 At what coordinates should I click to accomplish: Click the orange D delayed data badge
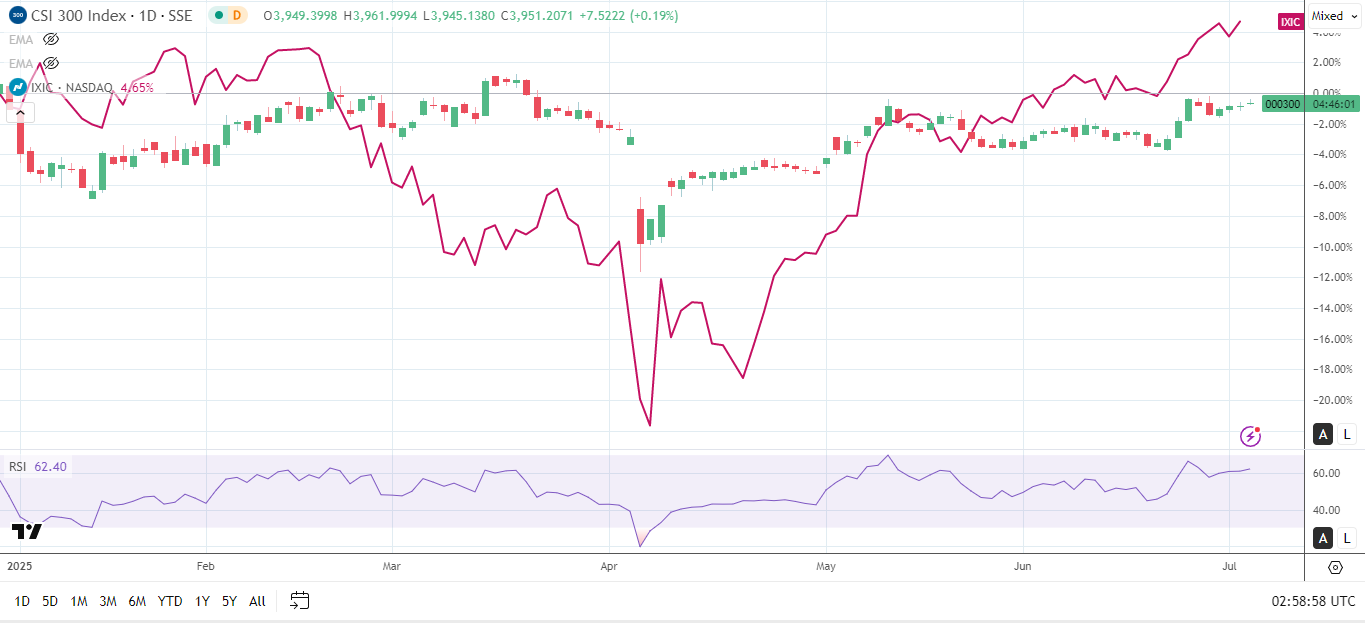pos(236,16)
